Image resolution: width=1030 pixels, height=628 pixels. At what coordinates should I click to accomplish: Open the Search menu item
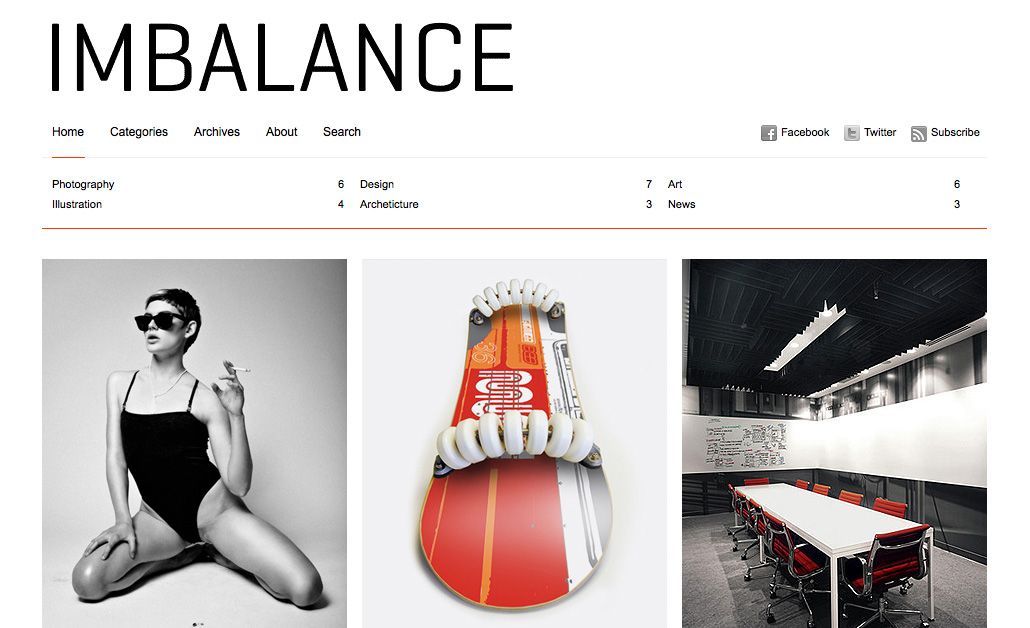pyautogui.click(x=342, y=131)
